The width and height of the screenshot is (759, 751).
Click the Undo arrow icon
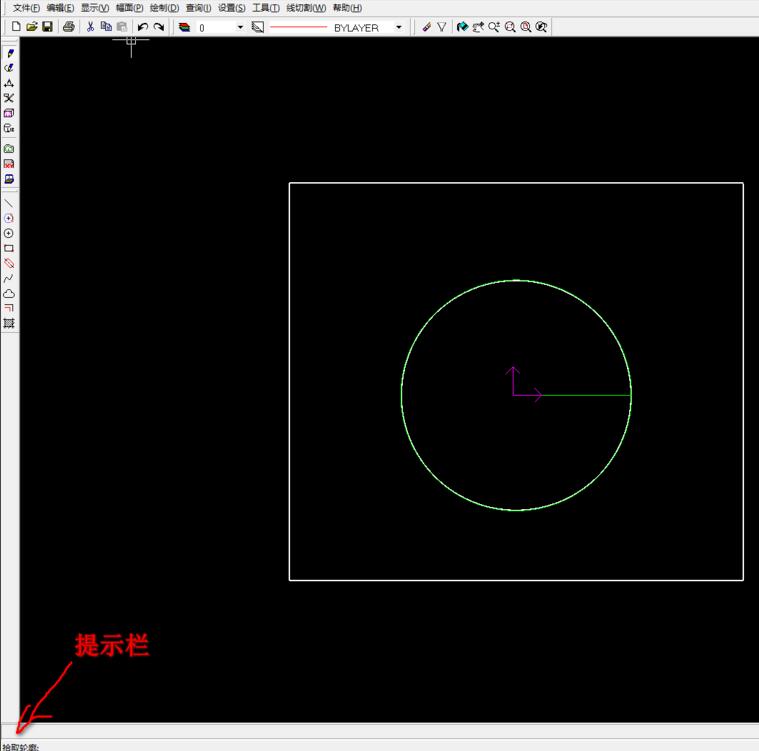click(x=143, y=27)
